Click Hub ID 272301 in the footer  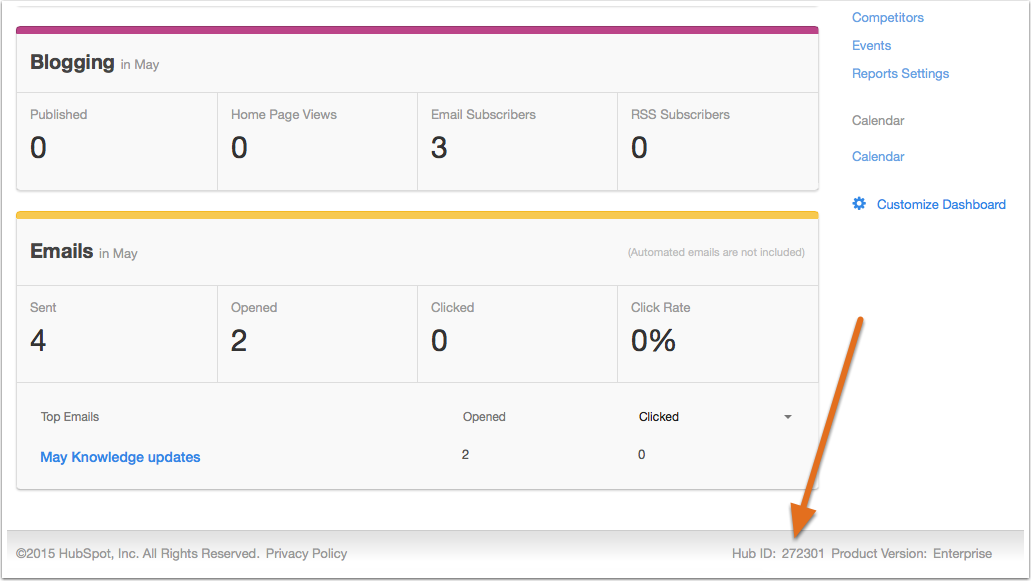(x=778, y=553)
